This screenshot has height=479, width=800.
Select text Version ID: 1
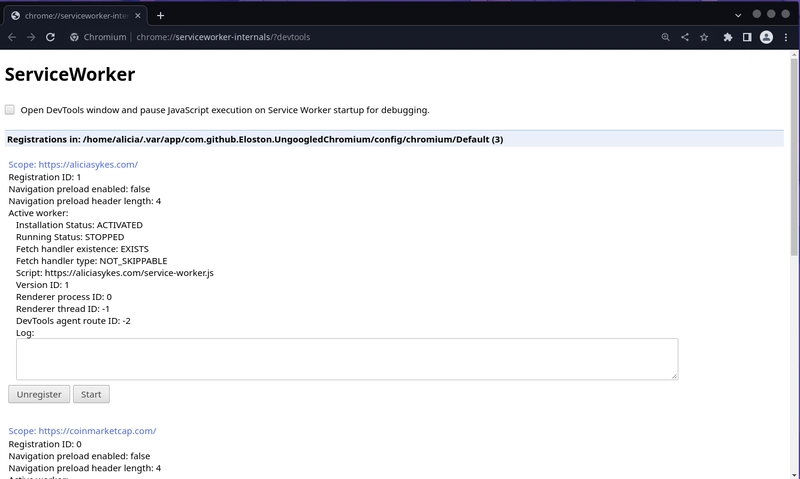(x=42, y=285)
